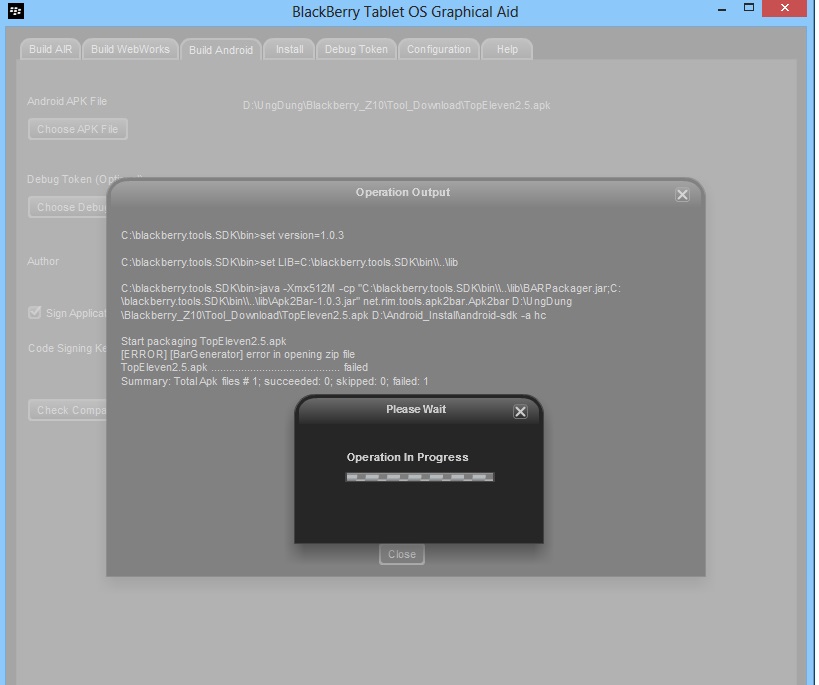The image size is (819, 685).
Task: Open the Build WebWorks tab
Action: coord(130,49)
